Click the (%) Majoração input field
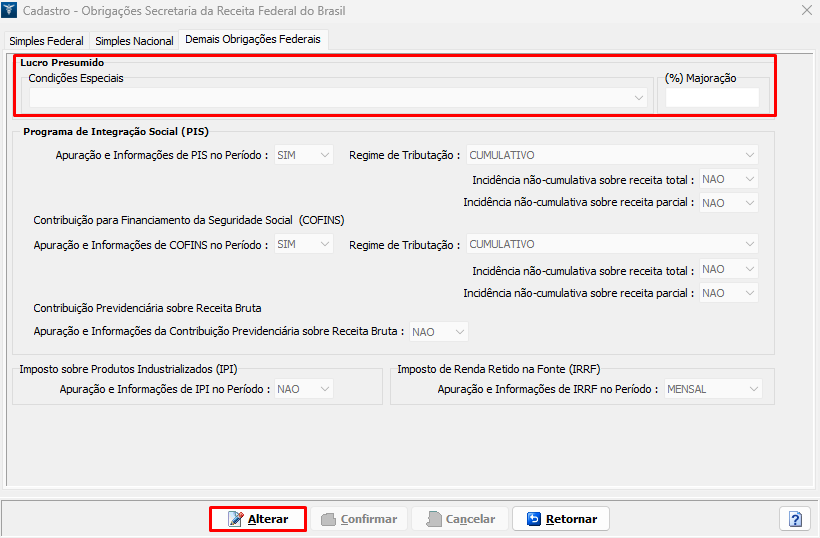This screenshot has width=820, height=538. pos(712,98)
